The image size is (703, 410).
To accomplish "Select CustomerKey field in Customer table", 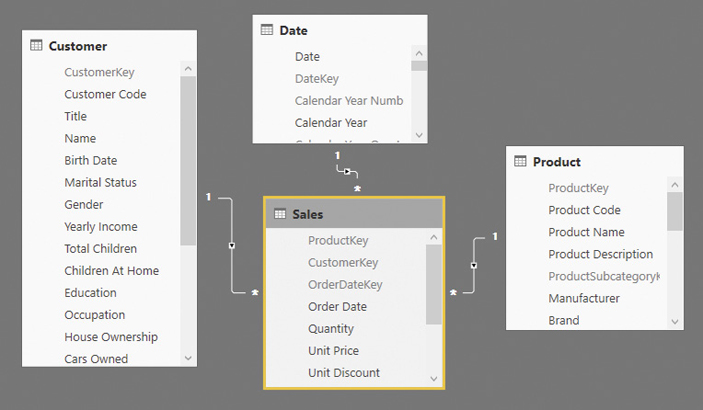I will pyautogui.click(x=100, y=72).
